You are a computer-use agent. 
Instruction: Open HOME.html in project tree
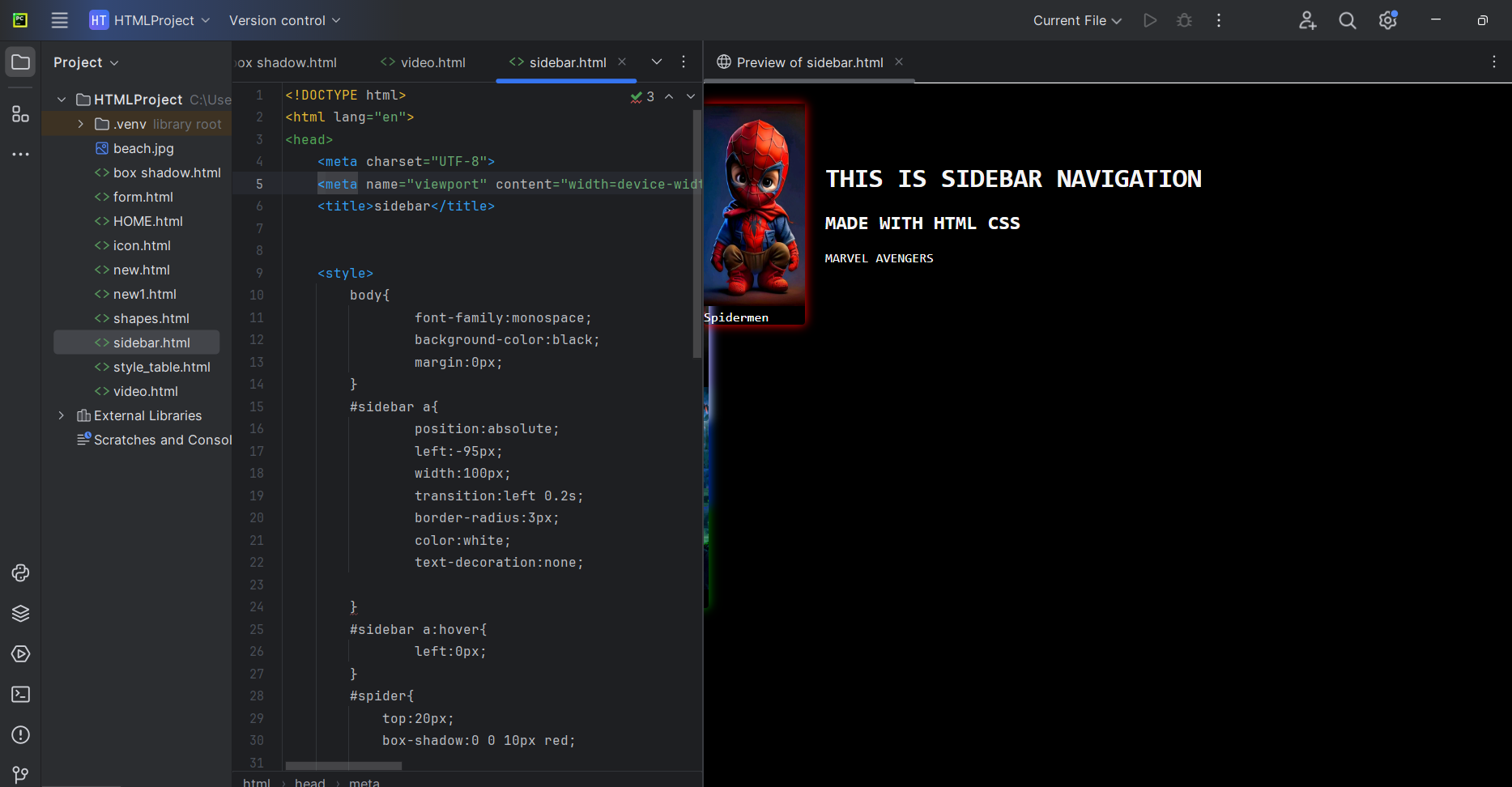(148, 221)
